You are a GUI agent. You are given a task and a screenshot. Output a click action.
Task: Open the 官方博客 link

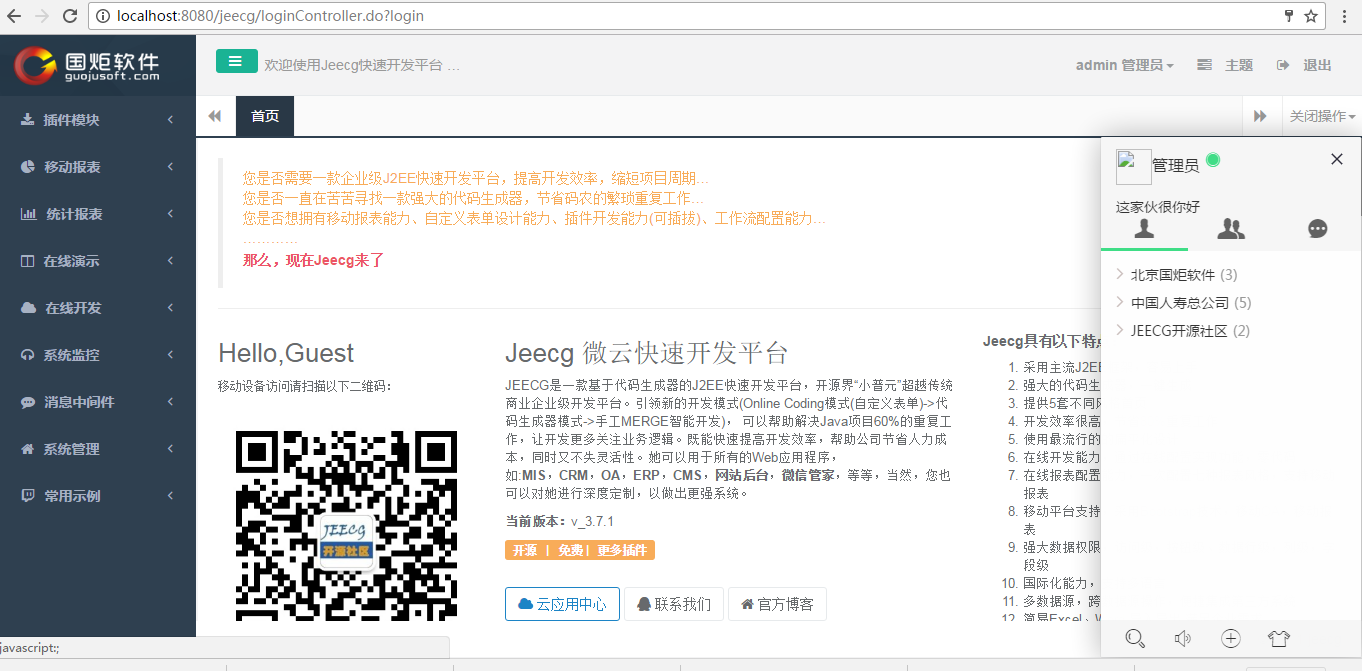pyautogui.click(x=778, y=604)
